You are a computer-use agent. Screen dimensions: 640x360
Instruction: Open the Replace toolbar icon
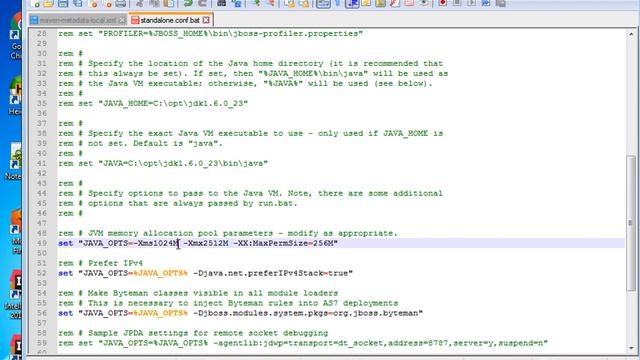[x=237, y=4]
